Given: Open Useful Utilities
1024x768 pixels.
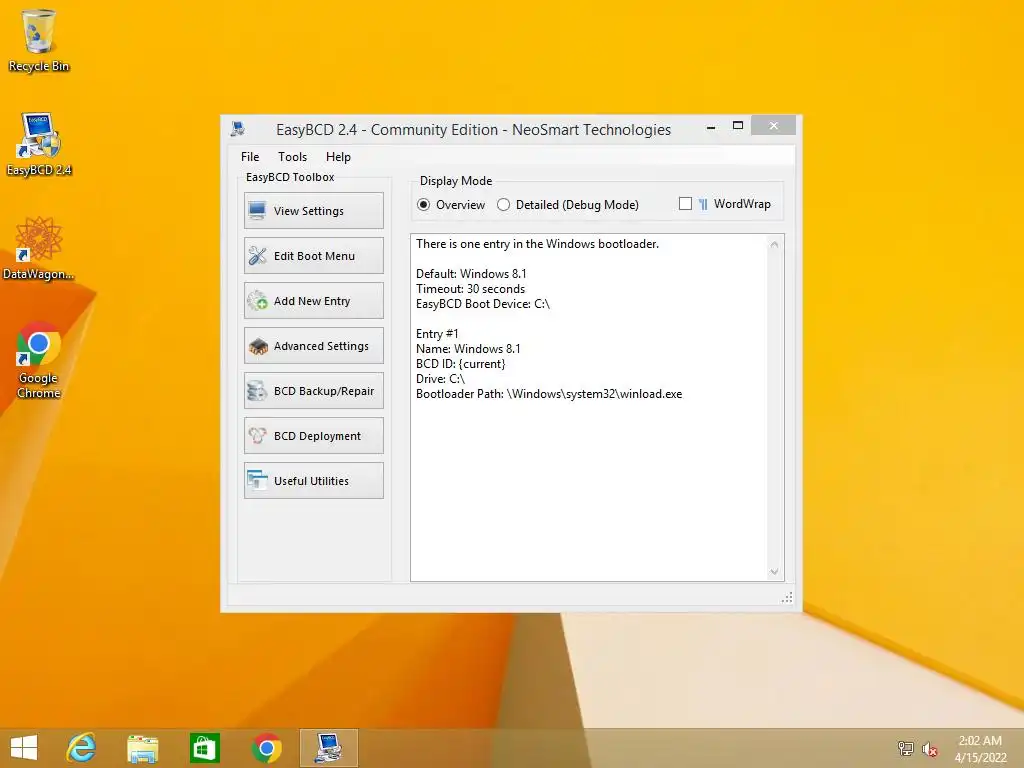Looking at the screenshot, I should point(313,481).
